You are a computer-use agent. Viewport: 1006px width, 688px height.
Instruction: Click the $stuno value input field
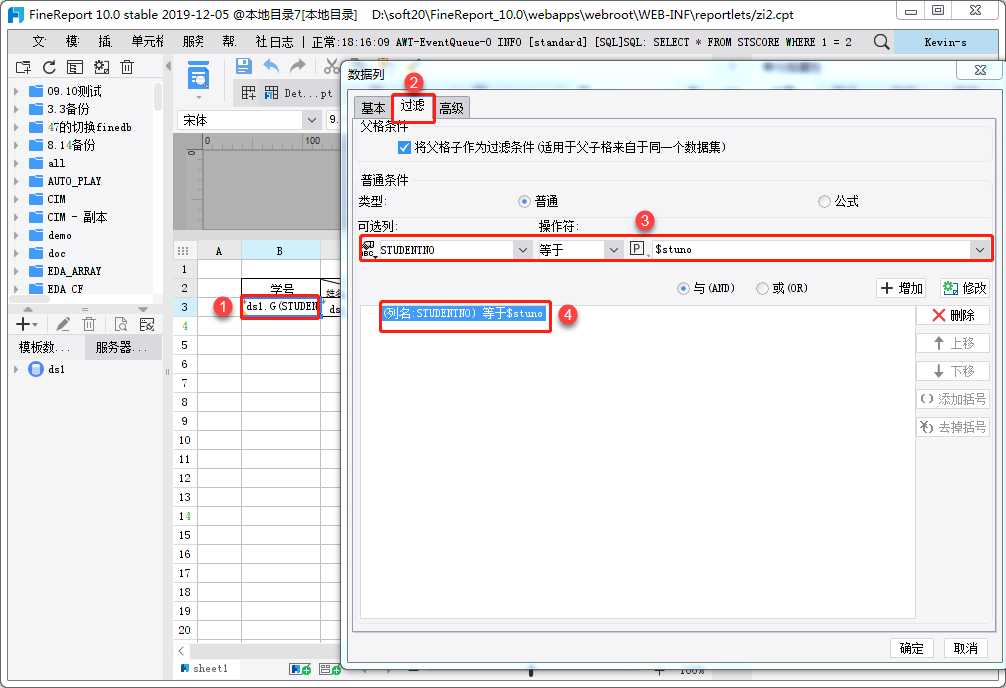pos(812,250)
